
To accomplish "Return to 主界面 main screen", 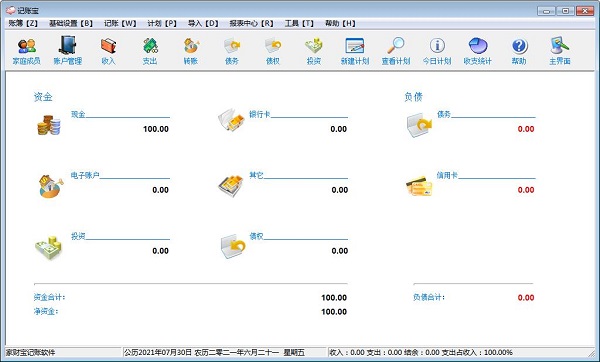I will click(x=560, y=51).
